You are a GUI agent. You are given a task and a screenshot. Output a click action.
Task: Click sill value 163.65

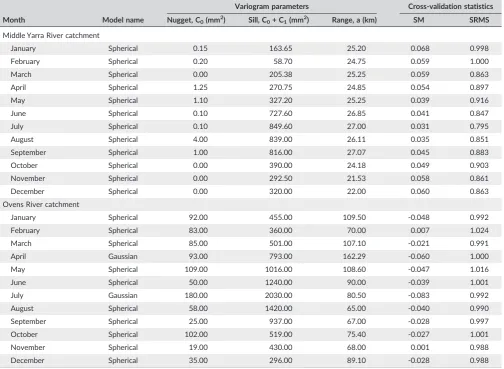click(x=281, y=48)
